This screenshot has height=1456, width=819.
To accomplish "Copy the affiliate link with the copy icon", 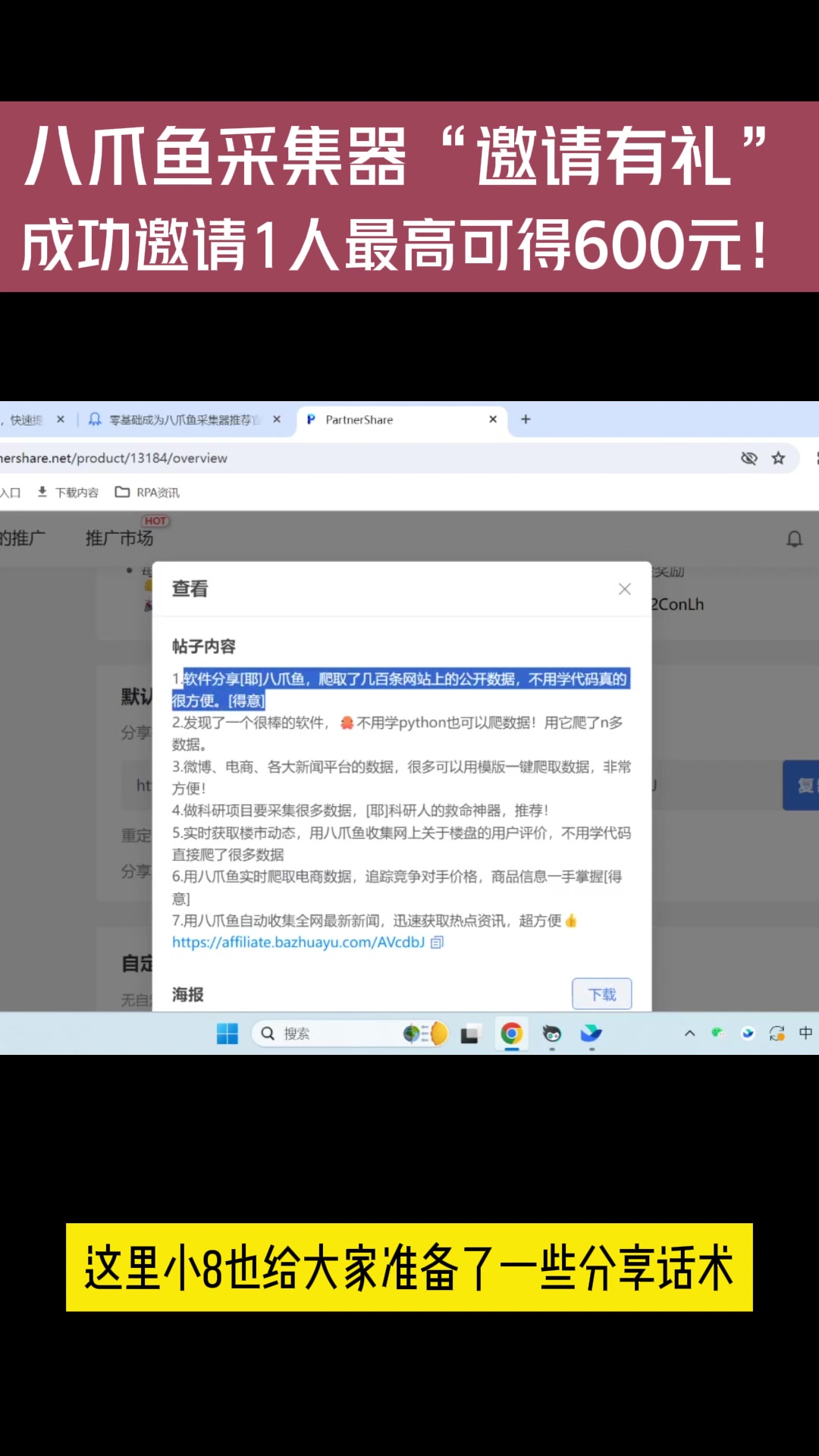I will click(x=437, y=942).
